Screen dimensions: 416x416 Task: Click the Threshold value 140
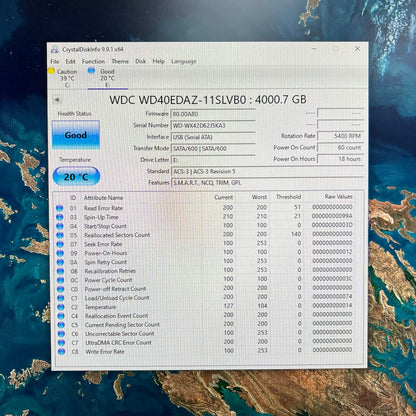[x=296, y=234]
